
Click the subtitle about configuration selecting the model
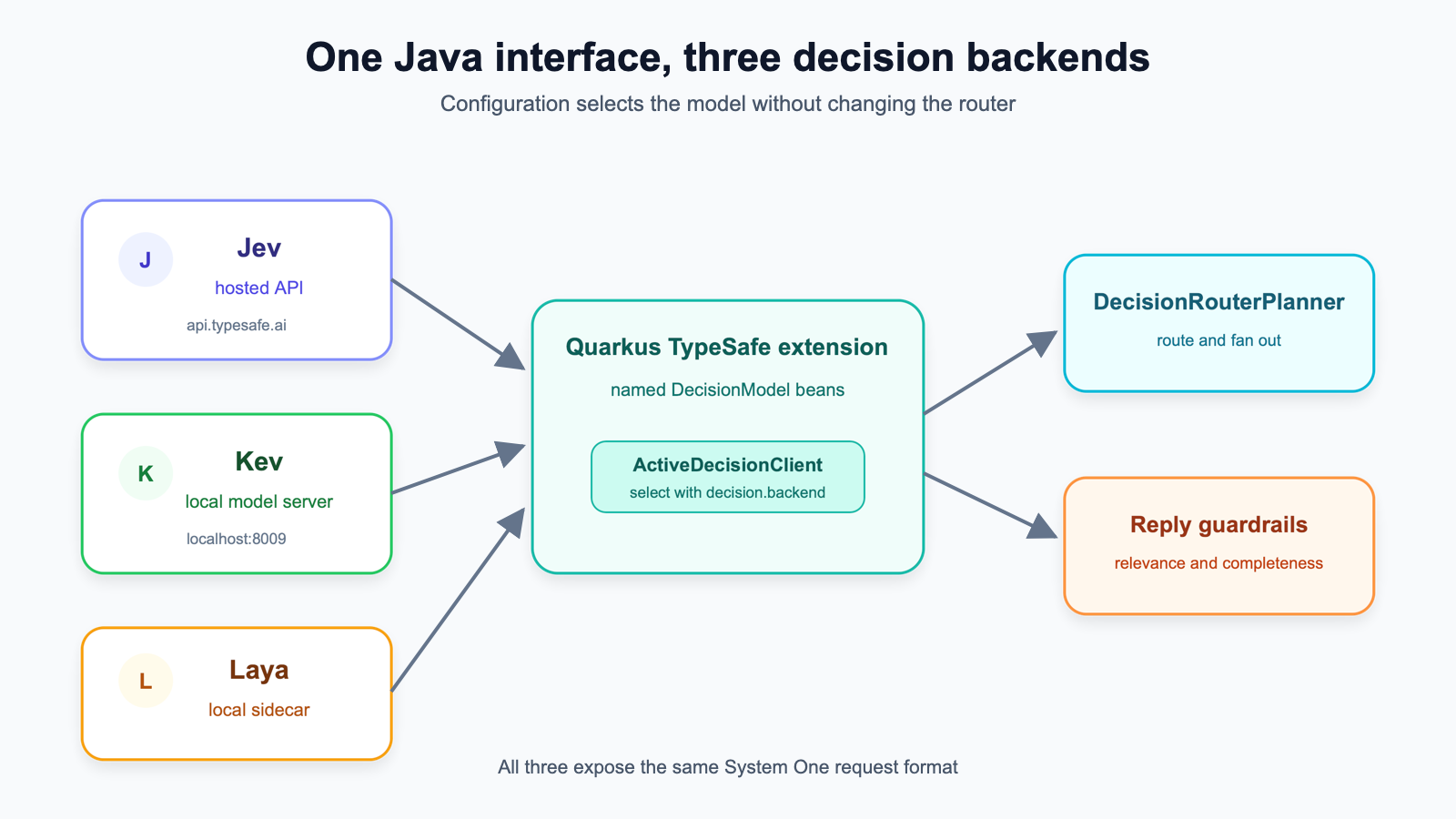coord(727,104)
